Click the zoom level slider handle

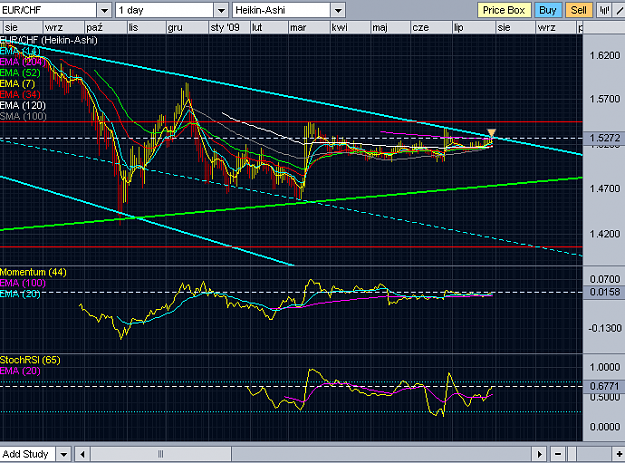click(572, 454)
